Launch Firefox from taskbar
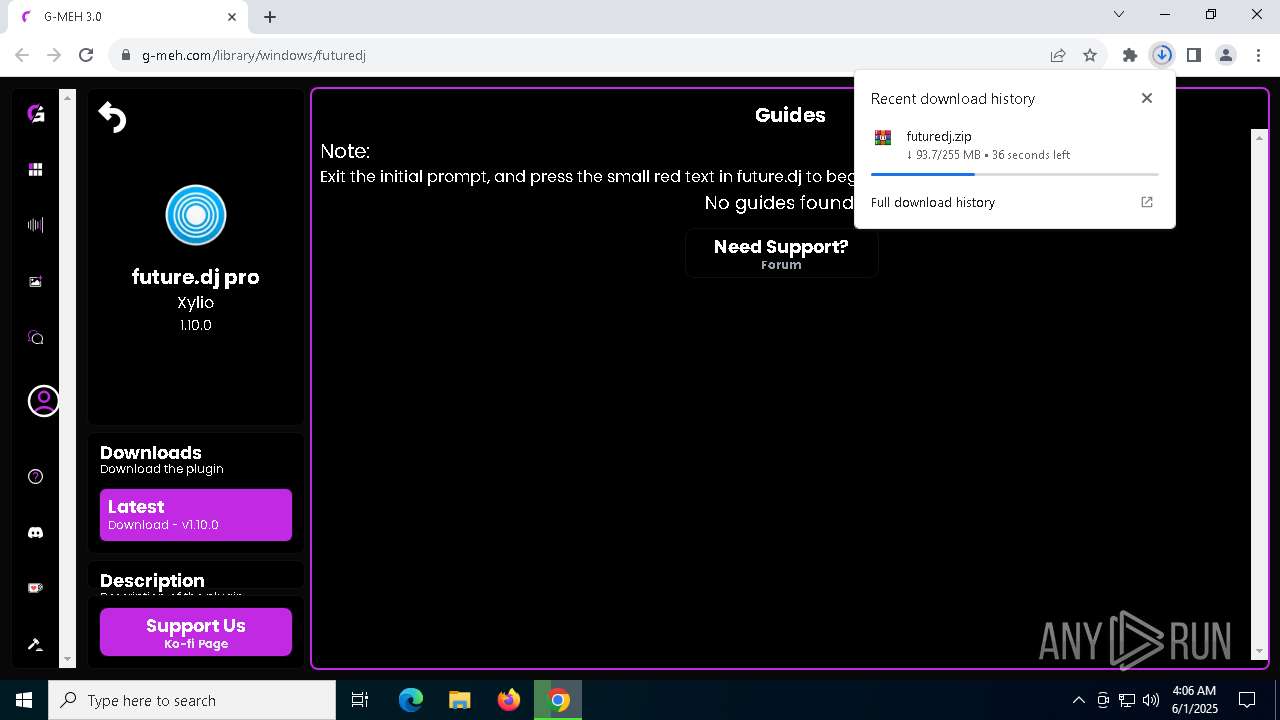 (509, 700)
